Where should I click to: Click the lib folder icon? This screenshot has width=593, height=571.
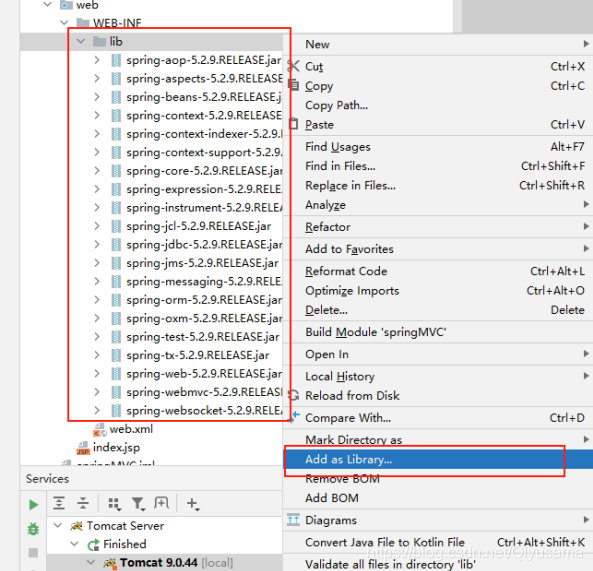pos(99,42)
